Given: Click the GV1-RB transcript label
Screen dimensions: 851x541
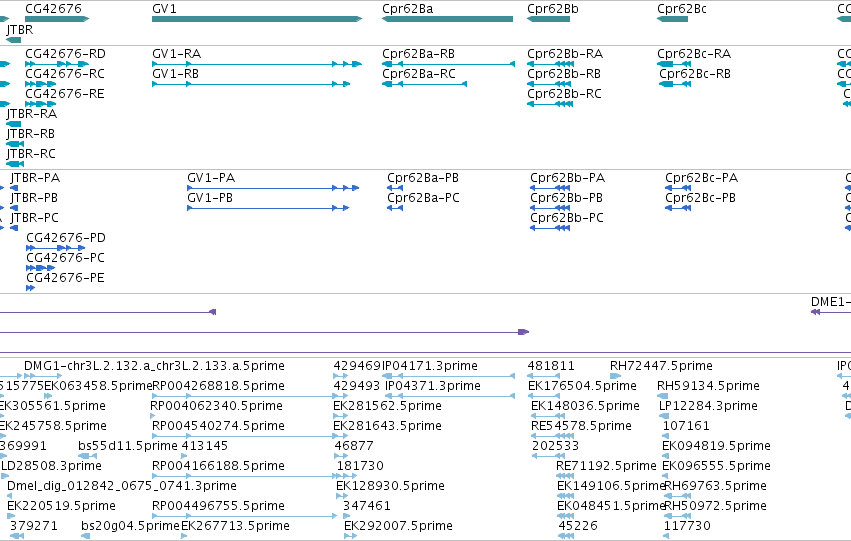Looking at the screenshot, I should point(175,73).
